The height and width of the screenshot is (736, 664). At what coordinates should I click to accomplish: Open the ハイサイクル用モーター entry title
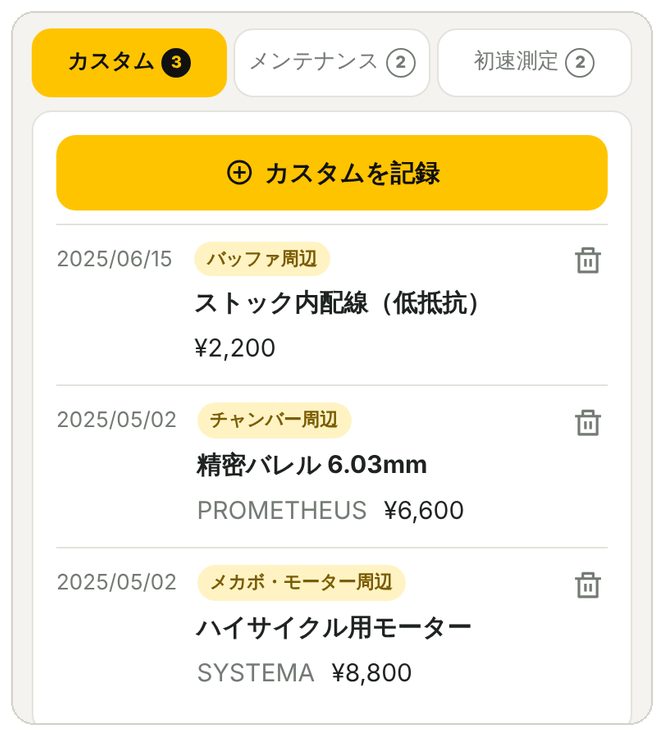click(334, 628)
